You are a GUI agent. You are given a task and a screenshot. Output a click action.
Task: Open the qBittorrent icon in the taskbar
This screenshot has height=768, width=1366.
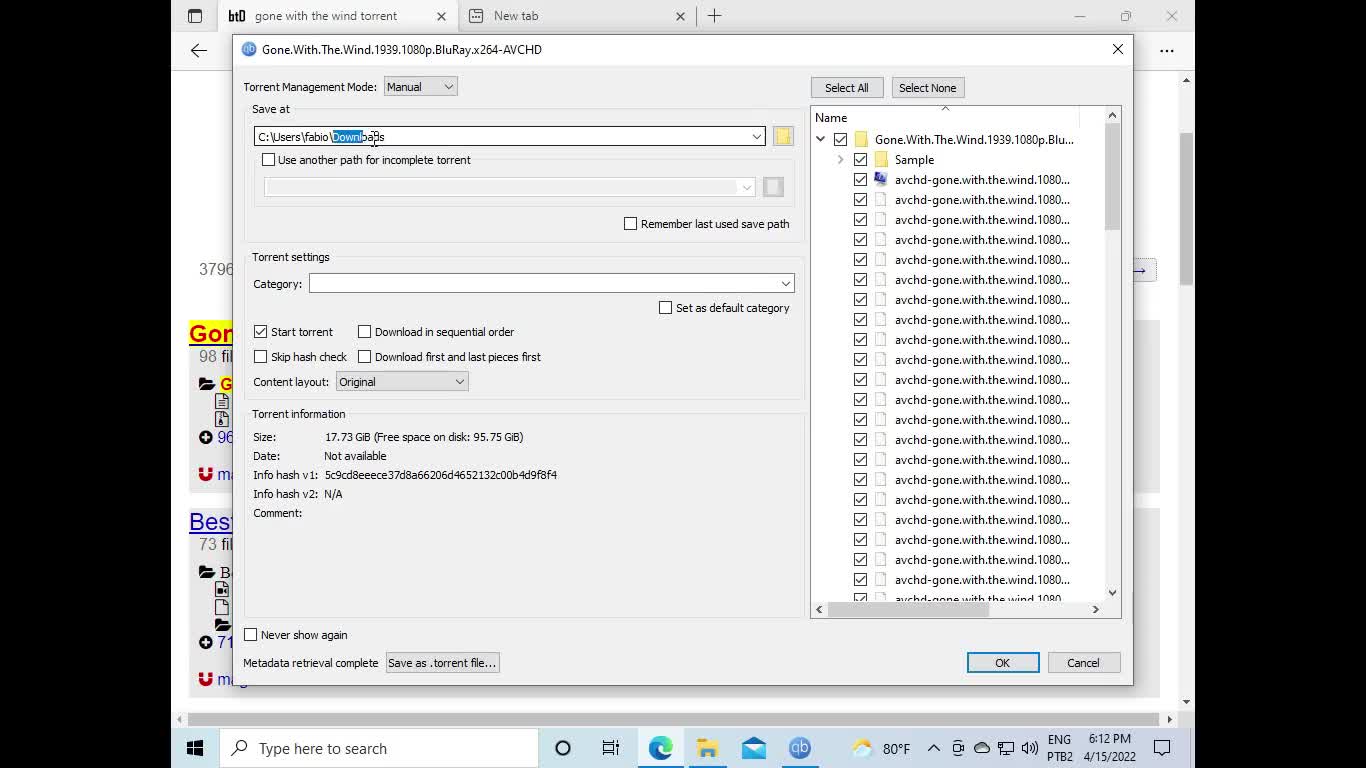(x=800, y=748)
